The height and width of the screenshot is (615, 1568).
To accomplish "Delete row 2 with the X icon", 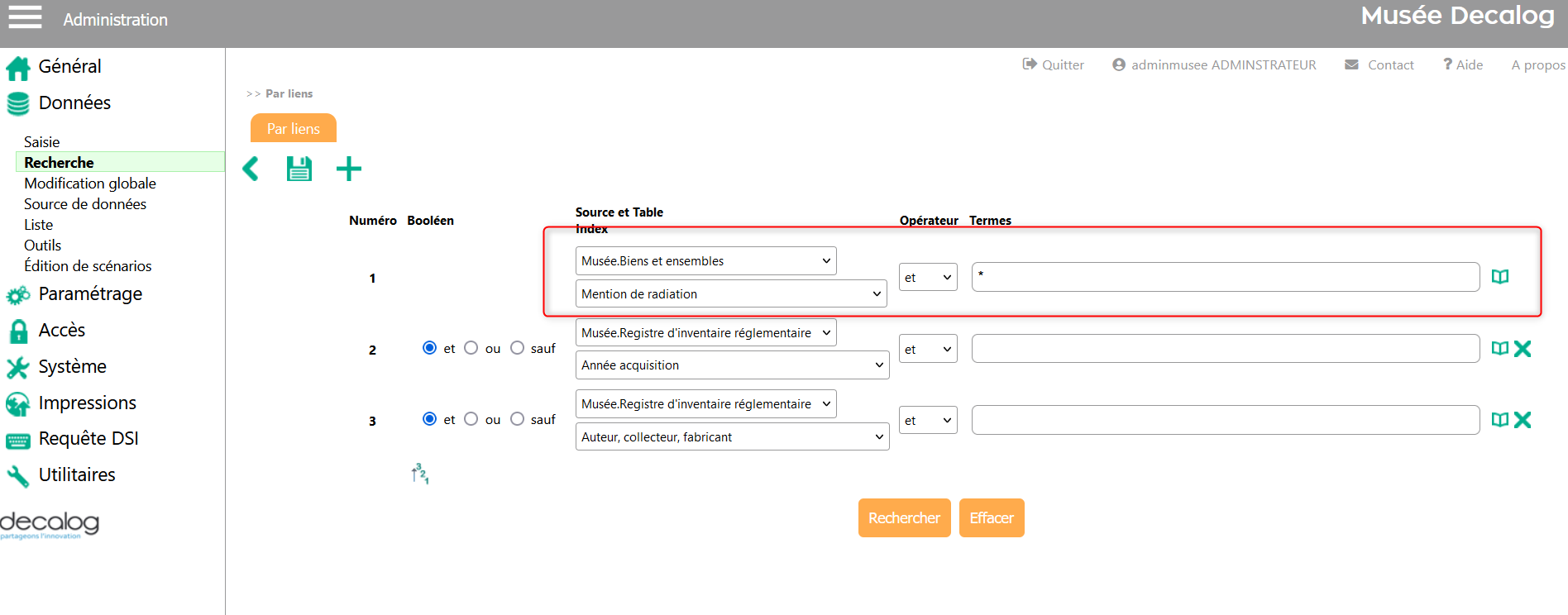I will click(x=1523, y=349).
